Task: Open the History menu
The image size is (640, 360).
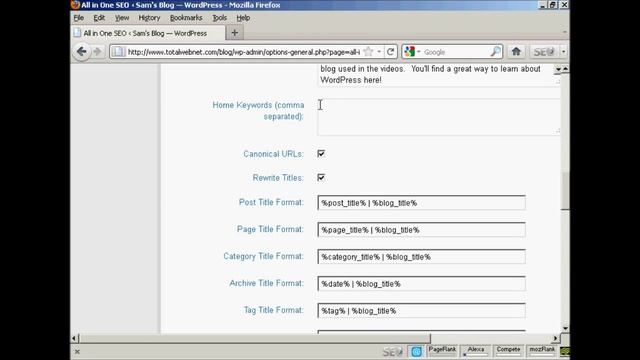Action: point(149,18)
